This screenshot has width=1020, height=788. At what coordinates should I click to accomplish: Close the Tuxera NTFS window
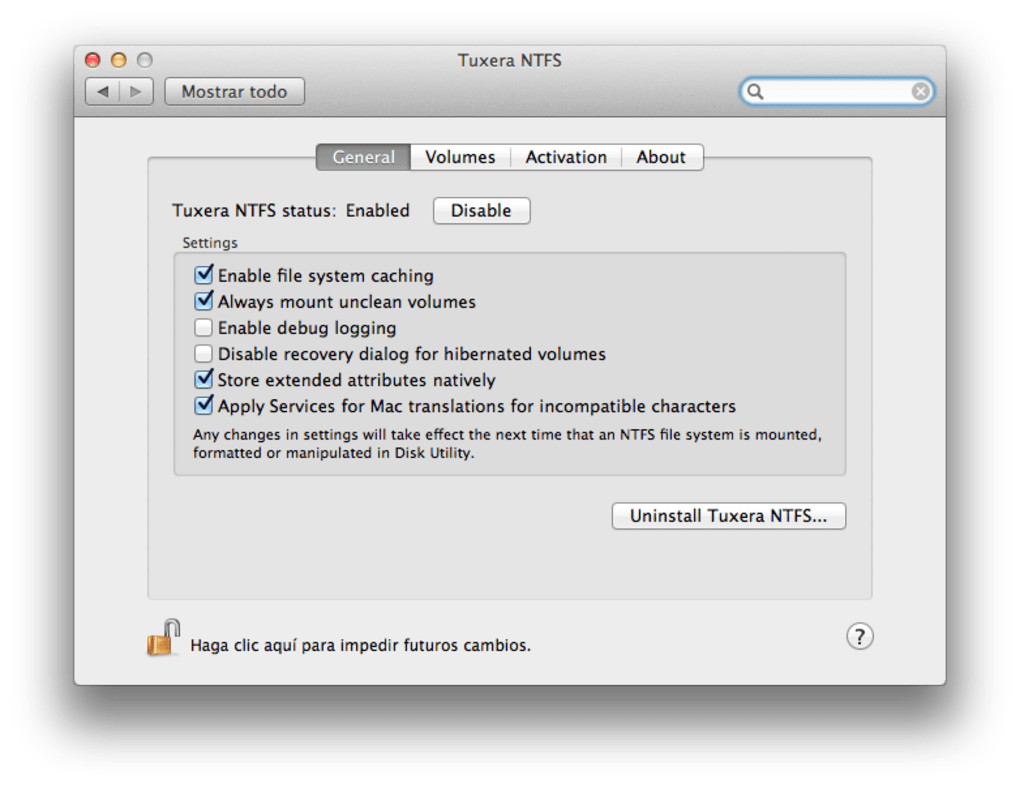(x=93, y=60)
